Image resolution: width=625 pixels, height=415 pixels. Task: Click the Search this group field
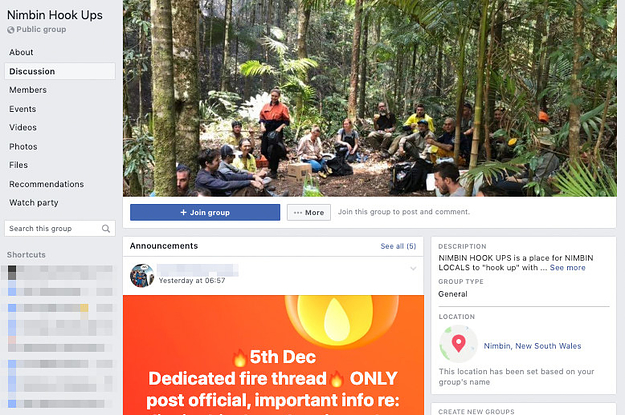coord(60,228)
